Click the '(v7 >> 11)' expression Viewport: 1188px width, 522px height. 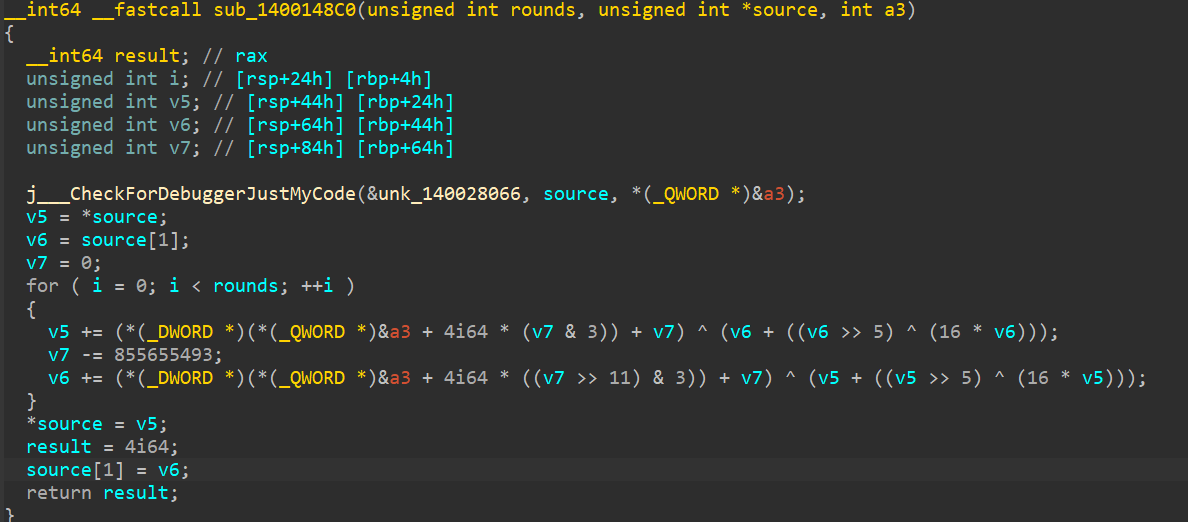point(587,377)
